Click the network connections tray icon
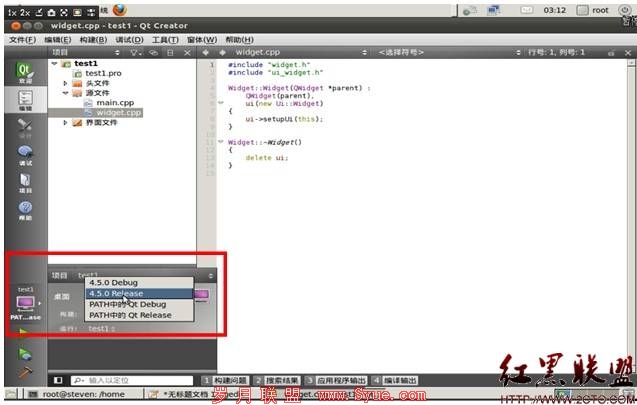Viewport: 637px width, 405px height. 493,10
